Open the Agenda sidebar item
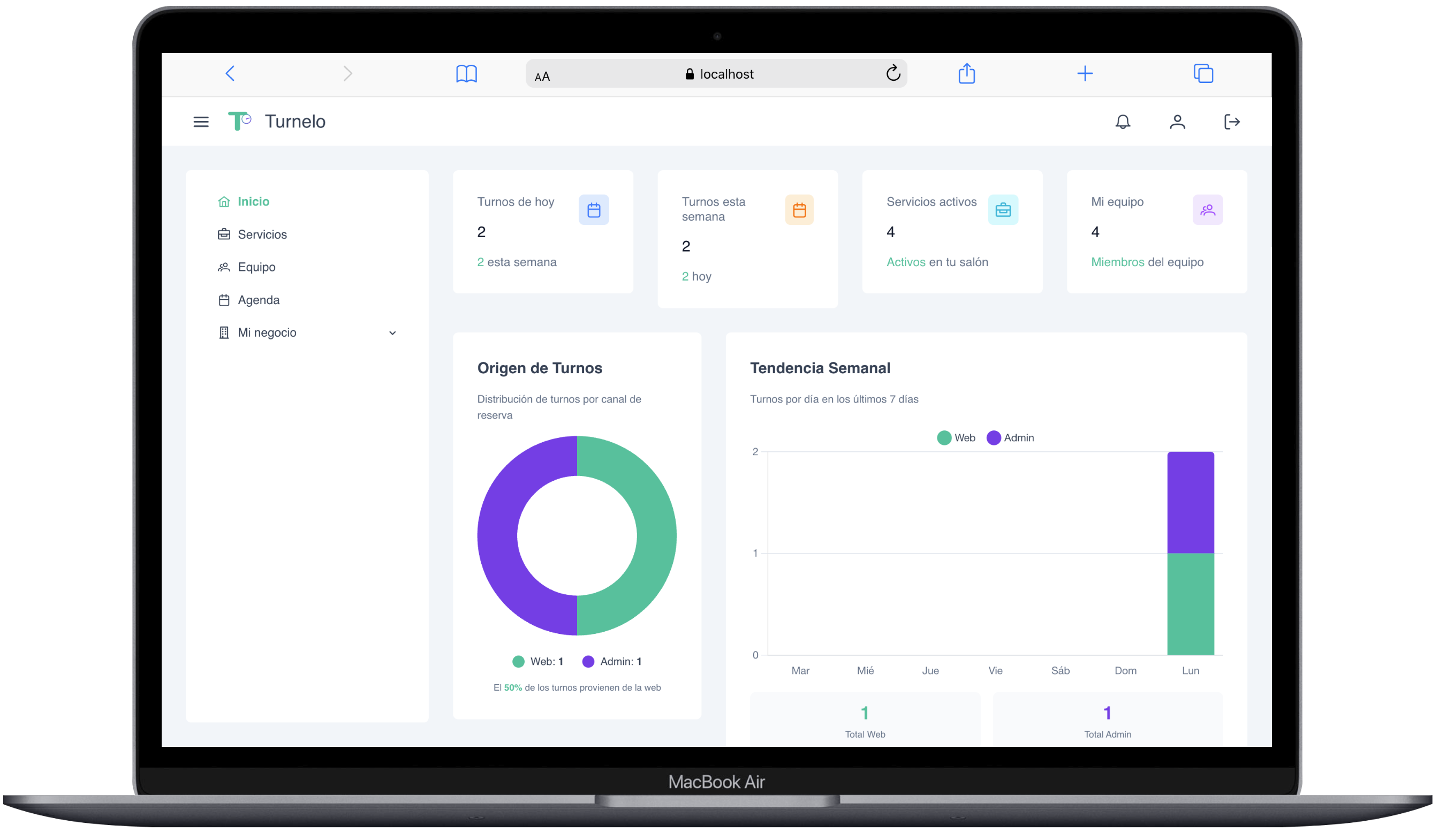The width and height of the screenshot is (1447, 840). click(259, 300)
